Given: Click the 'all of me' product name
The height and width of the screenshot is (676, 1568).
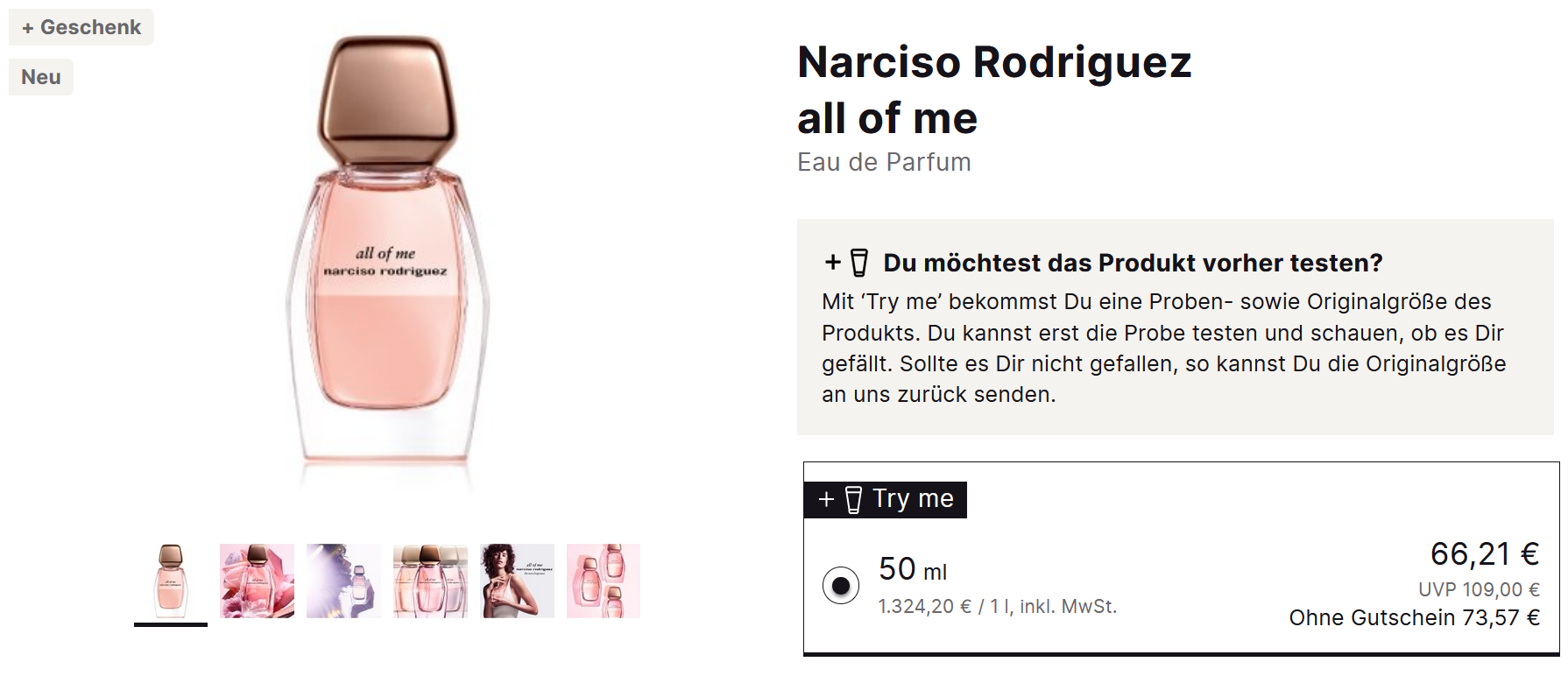Looking at the screenshot, I should pyautogui.click(x=887, y=118).
